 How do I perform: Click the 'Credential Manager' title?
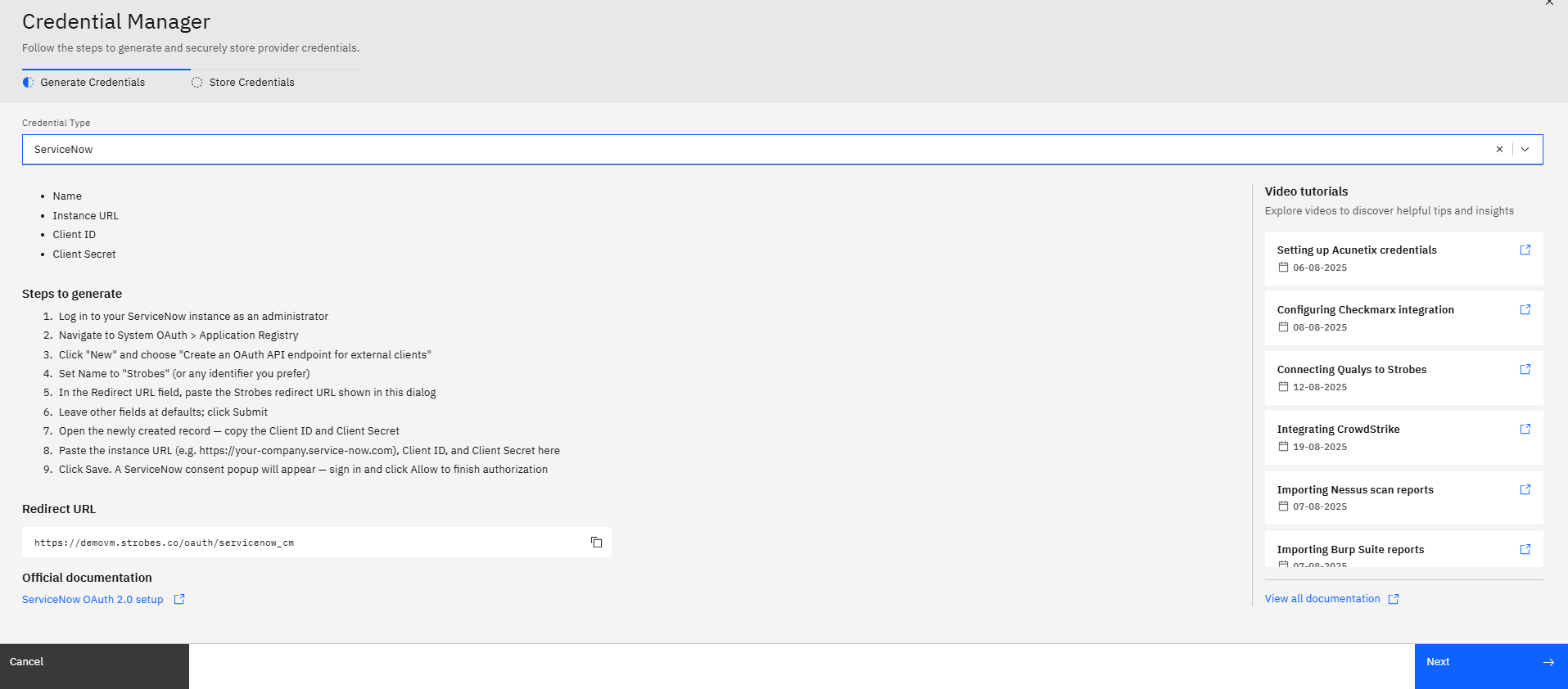click(x=116, y=21)
